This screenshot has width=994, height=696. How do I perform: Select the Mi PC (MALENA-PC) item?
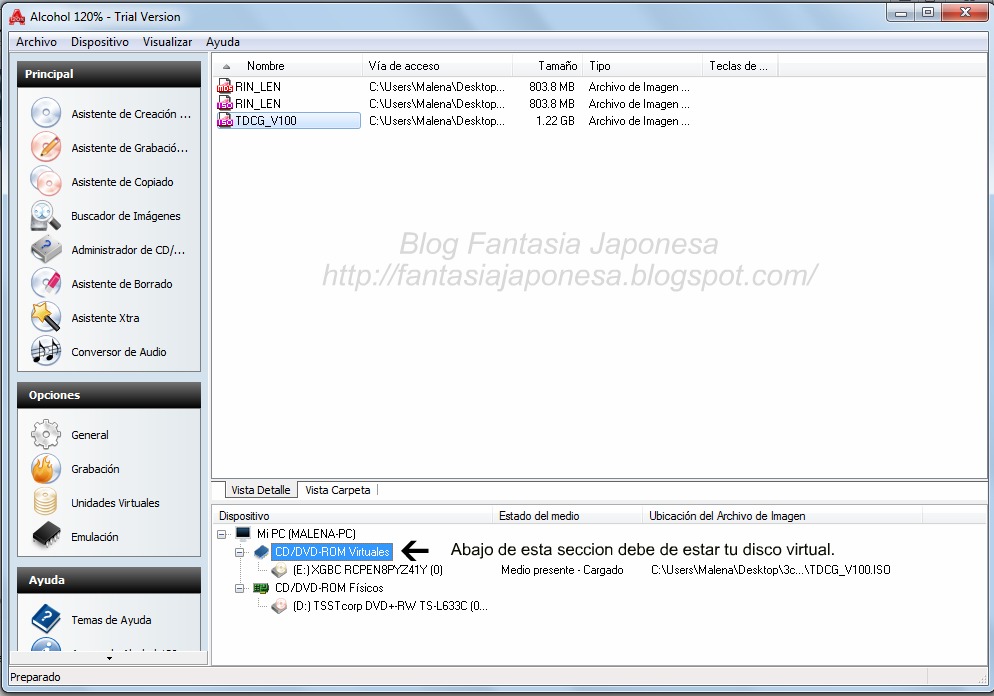[306, 534]
